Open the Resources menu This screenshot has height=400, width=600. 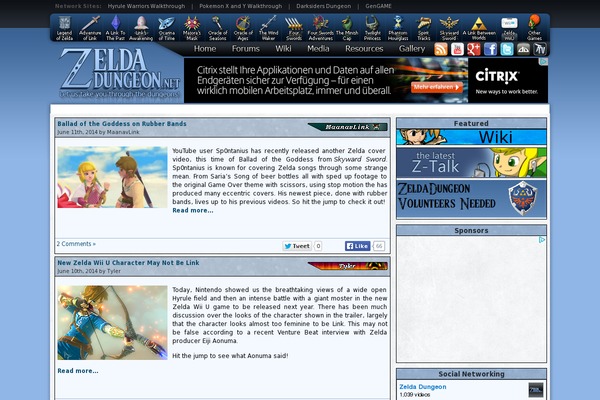pyautogui.click(x=364, y=49)
